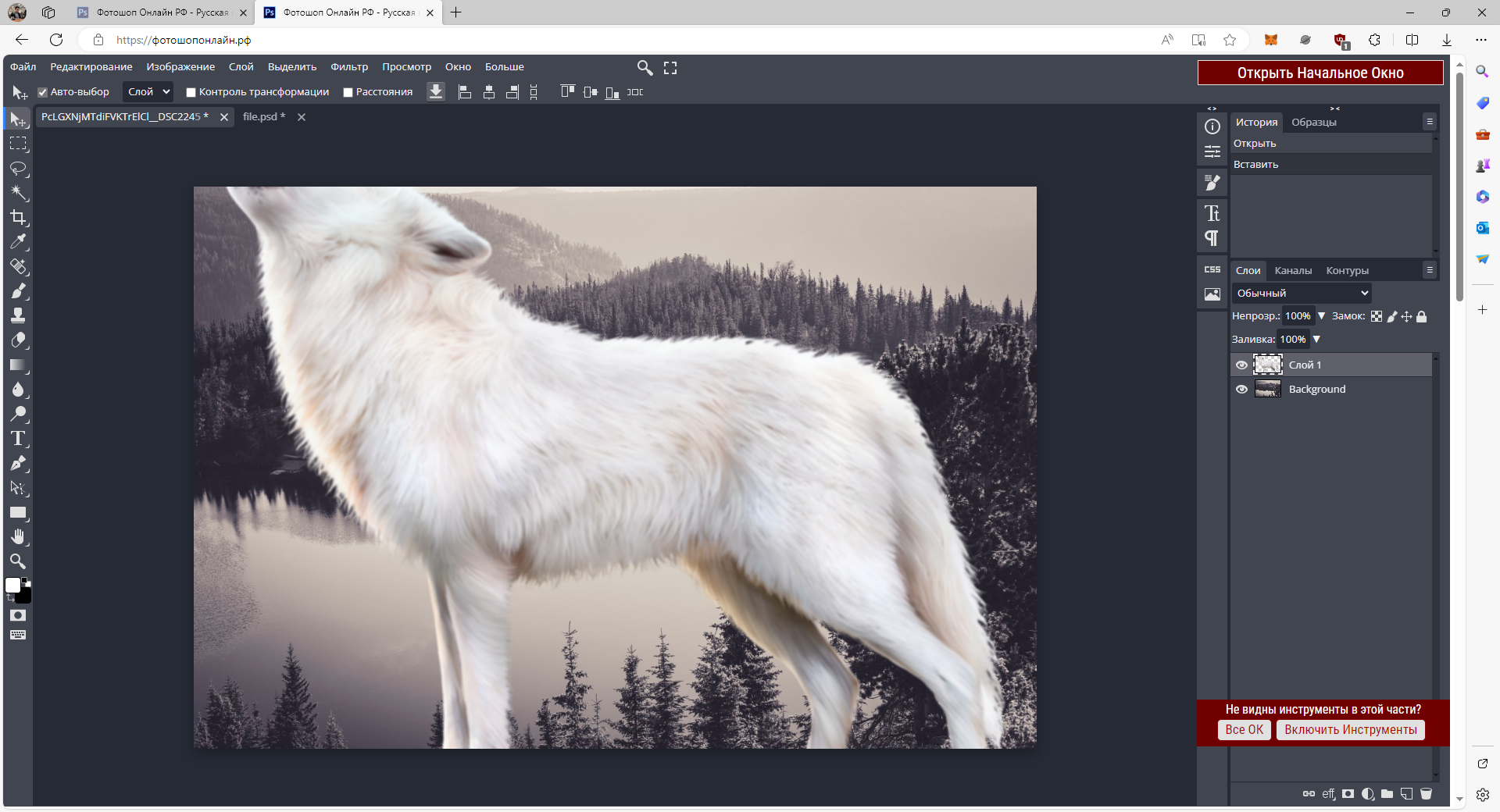The image size is (1500, 812).
Task: Enable Transform controls checkbox
Action: 191,92
